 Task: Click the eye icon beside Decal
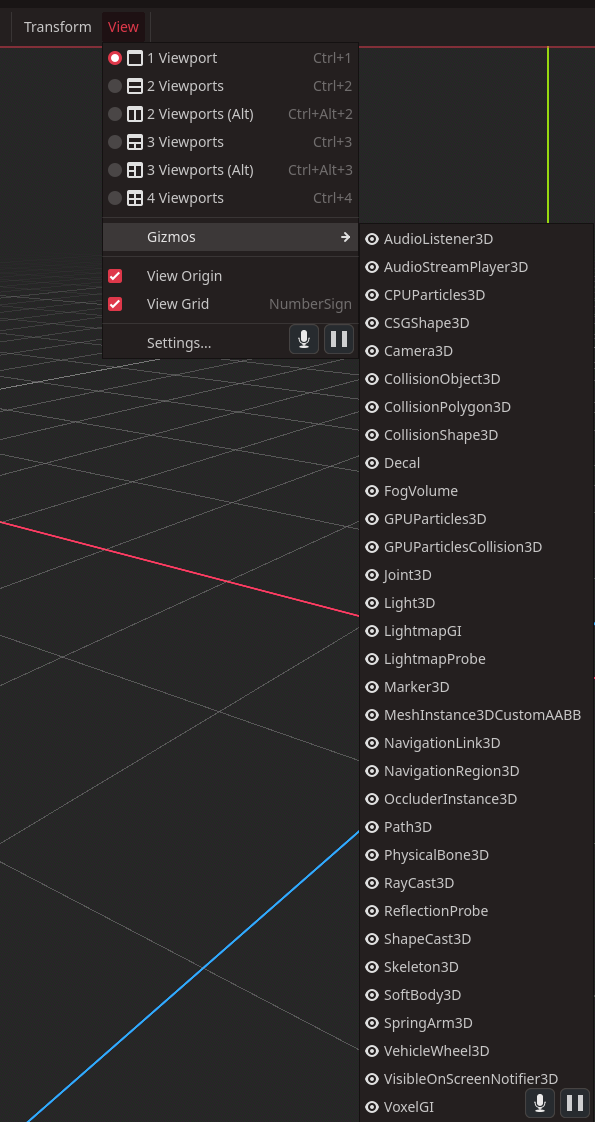pos(371,463)
